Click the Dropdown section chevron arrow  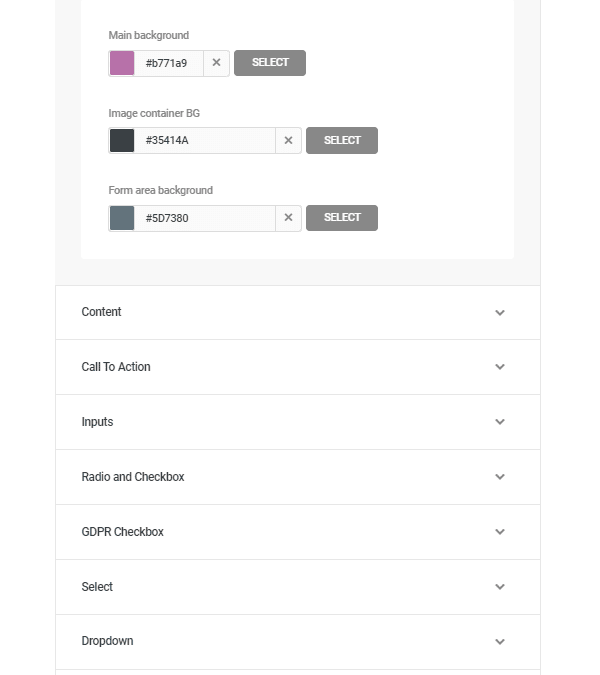point(500,642)
